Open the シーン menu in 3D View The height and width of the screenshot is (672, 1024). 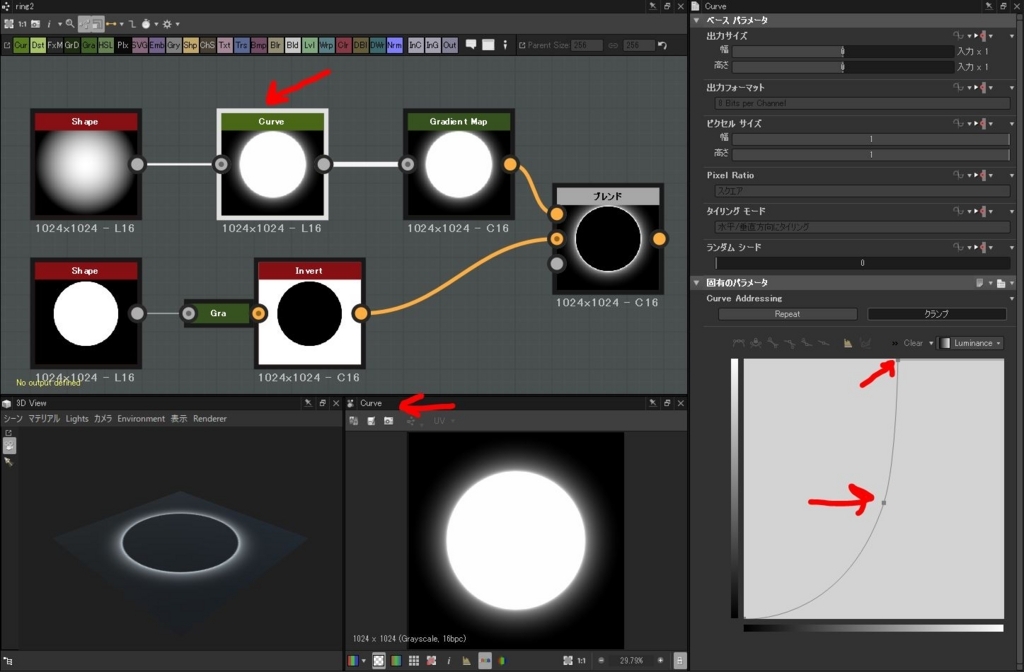pos(13,419)
